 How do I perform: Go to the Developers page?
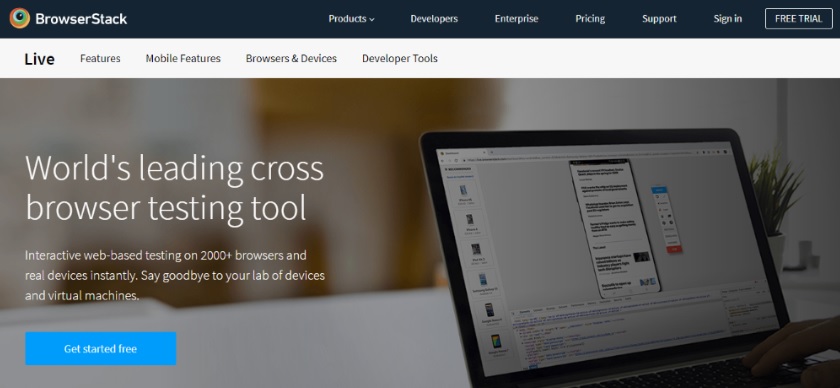coord(434,19)
